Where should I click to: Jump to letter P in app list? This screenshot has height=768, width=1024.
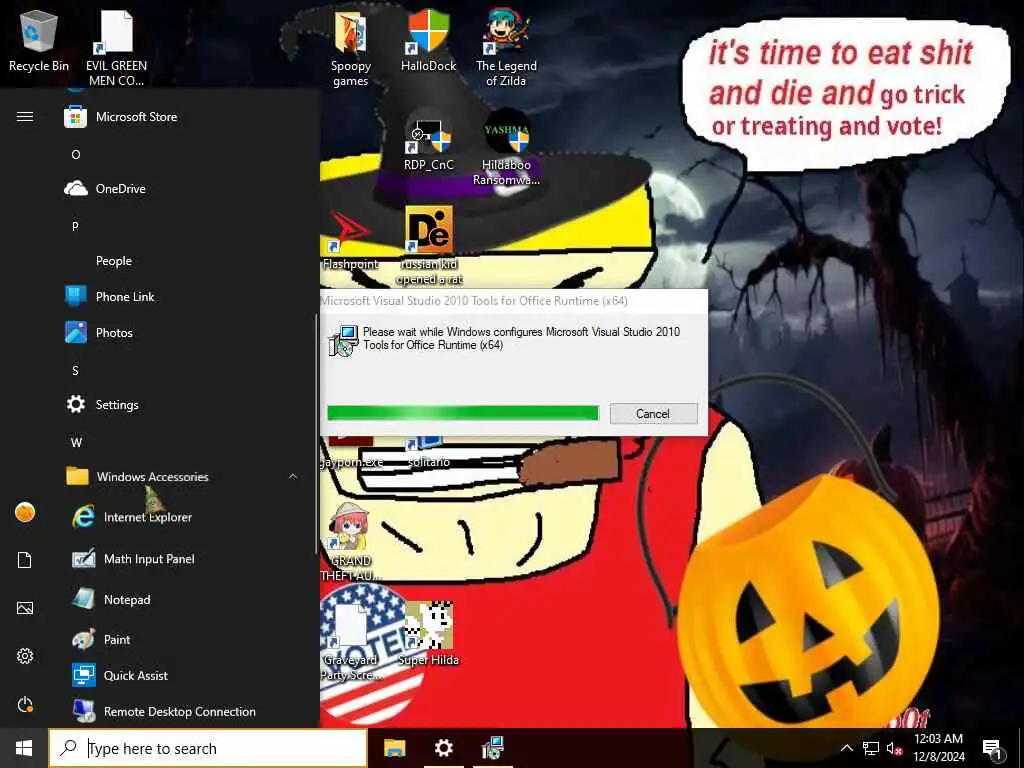click(x=75, y=226)
